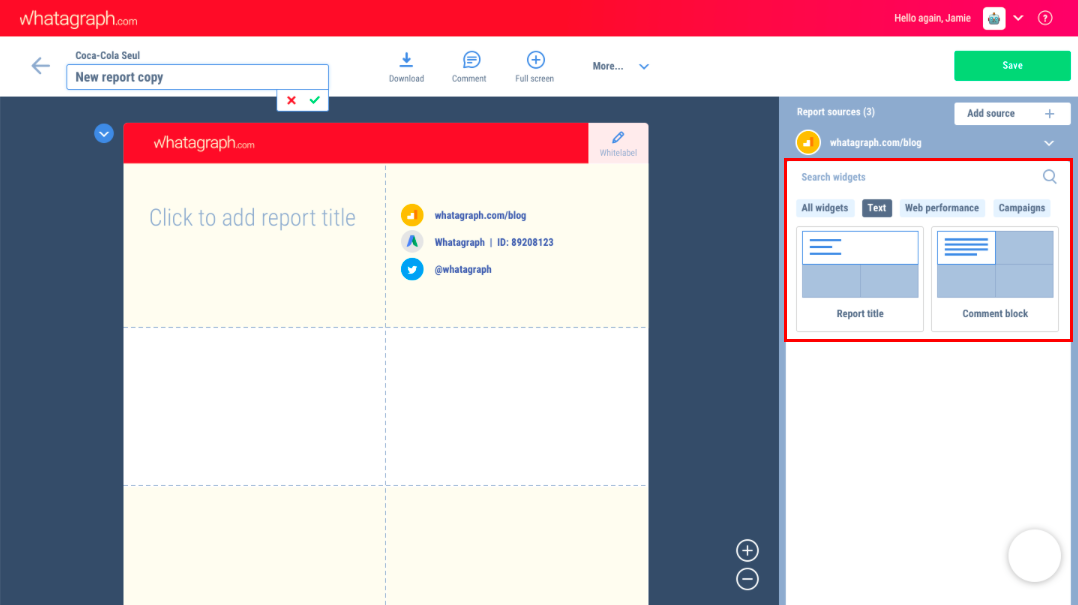Viewport: 1078px width, 605px height.
Task: Confirm report name with green checkmark
Action: pos(315,100)
